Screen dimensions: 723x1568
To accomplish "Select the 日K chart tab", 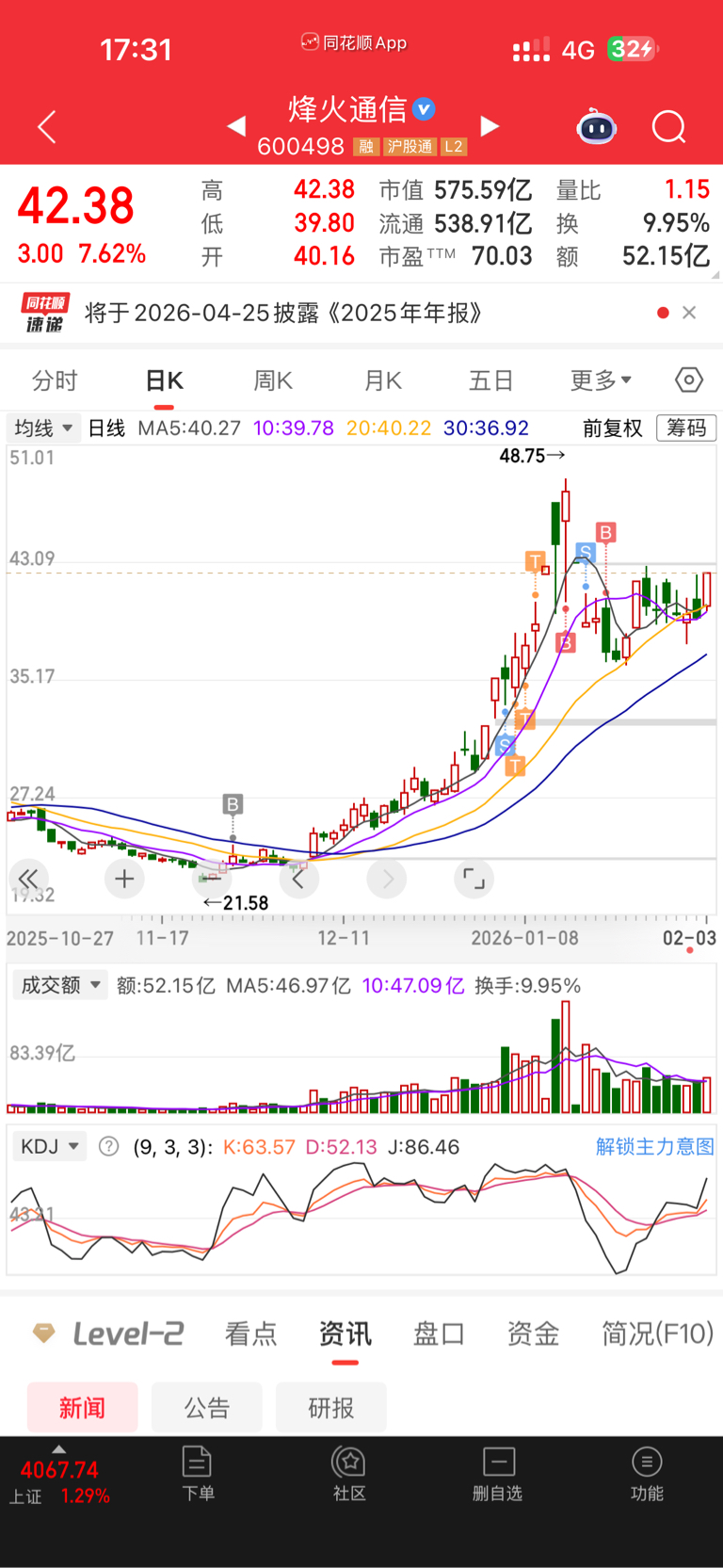I will [164, 380].
